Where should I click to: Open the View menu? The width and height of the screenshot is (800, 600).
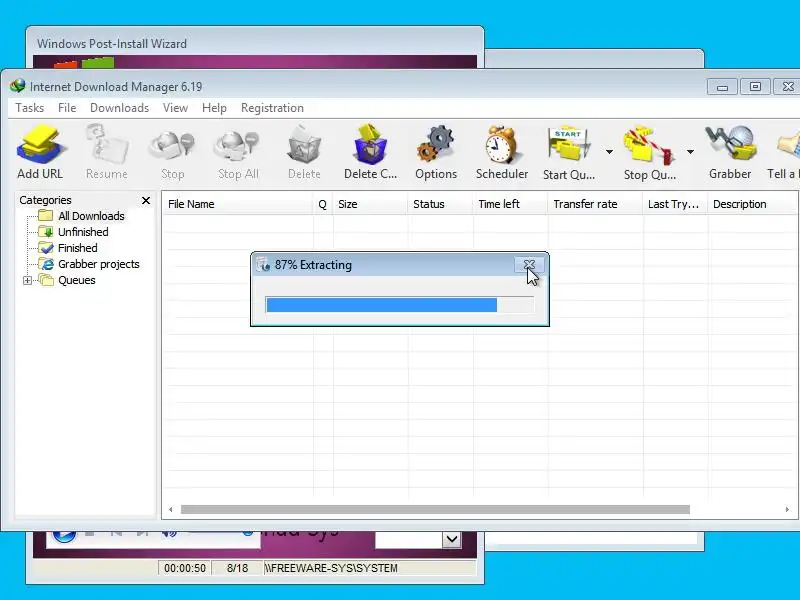point(175,108)
